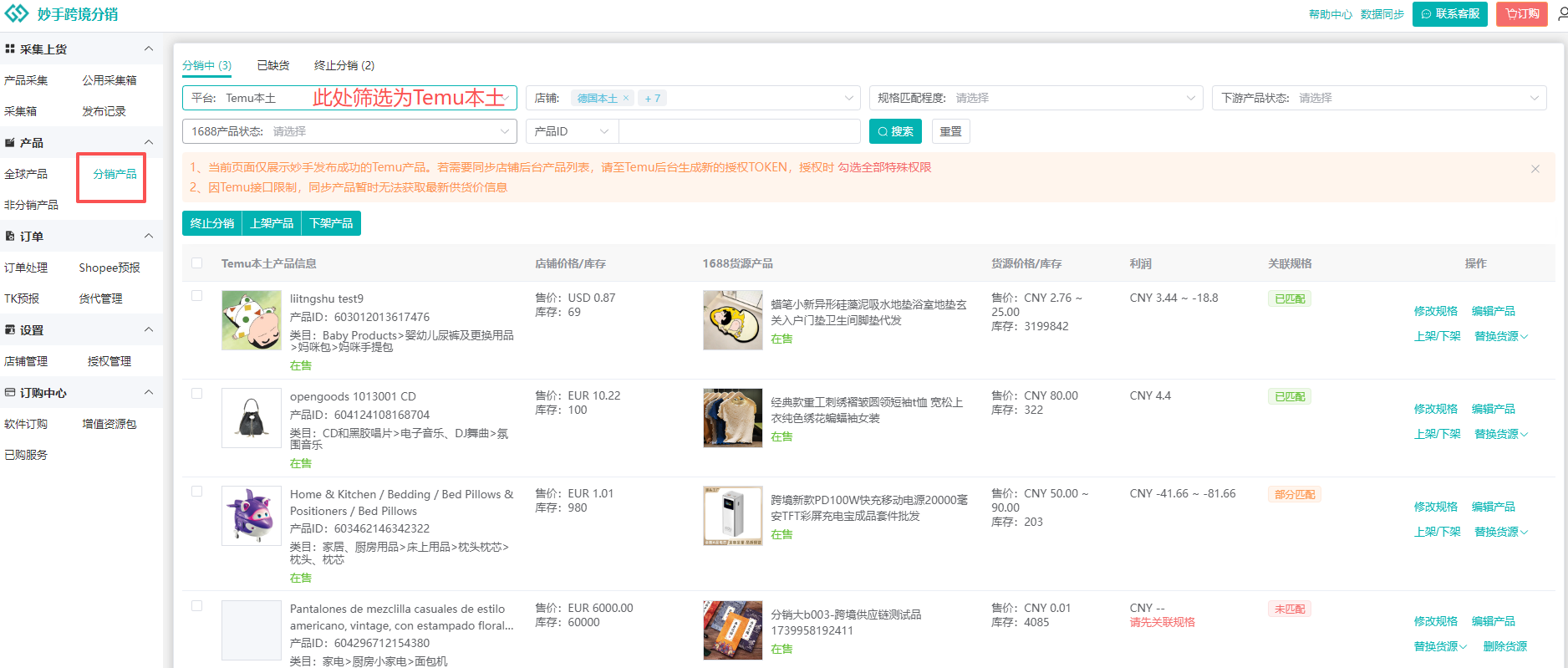This screenshot has width=1568, height=668.
Task: Switch to the 分销中 (3) tab
Action: click(206, 65)
